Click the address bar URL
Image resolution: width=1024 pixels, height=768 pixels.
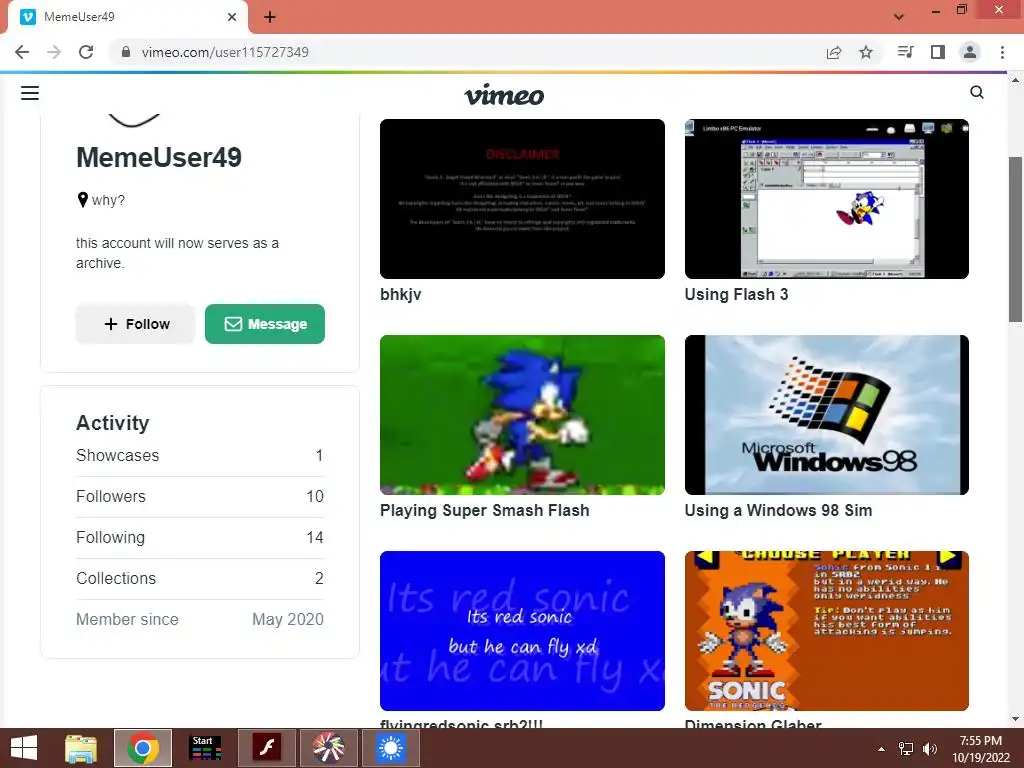tap(225, 52)
